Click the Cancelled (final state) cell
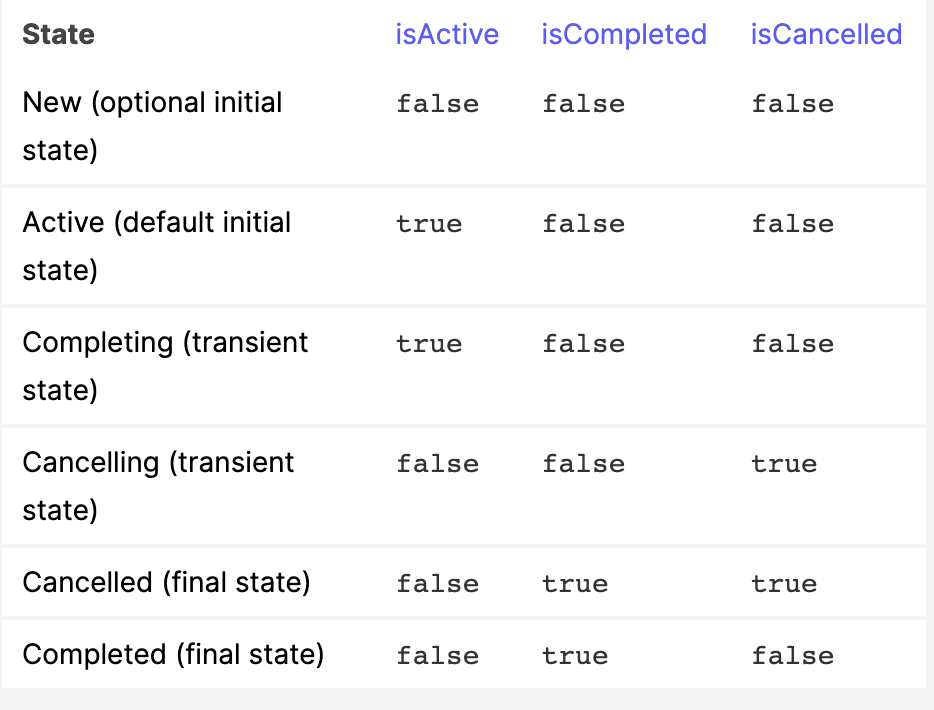The image size is (934, 710). coord(166,582)
